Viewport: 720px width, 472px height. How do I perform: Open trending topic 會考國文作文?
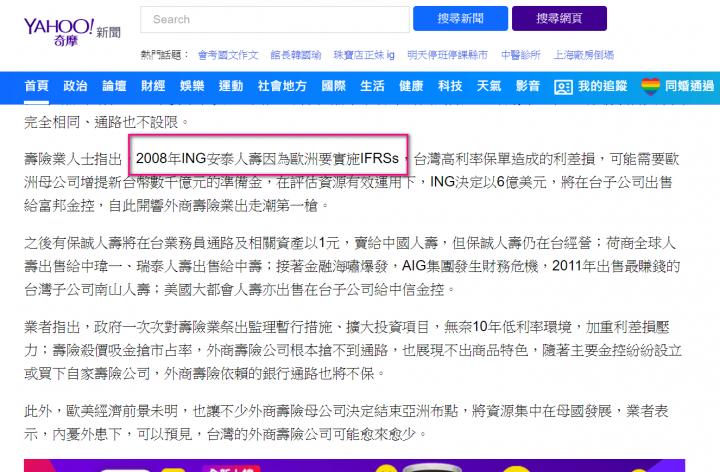click(228, 55)
